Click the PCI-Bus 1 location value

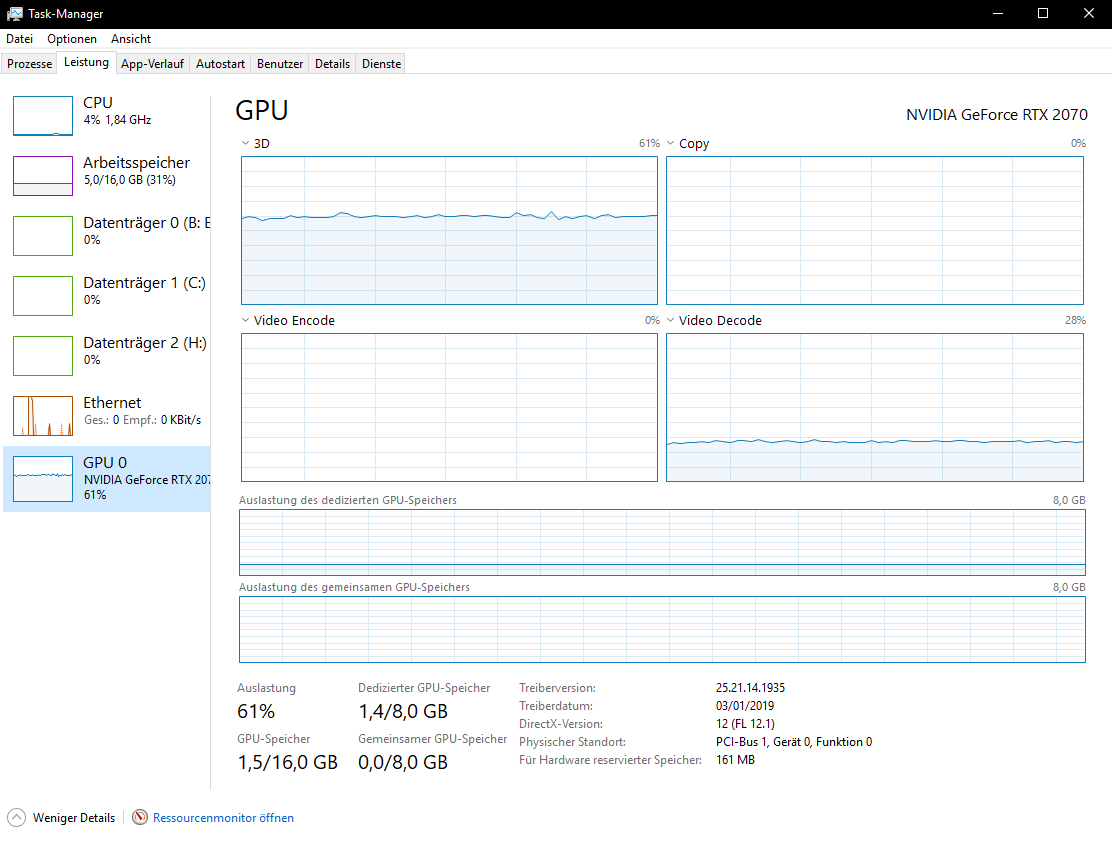pos(794,741)
